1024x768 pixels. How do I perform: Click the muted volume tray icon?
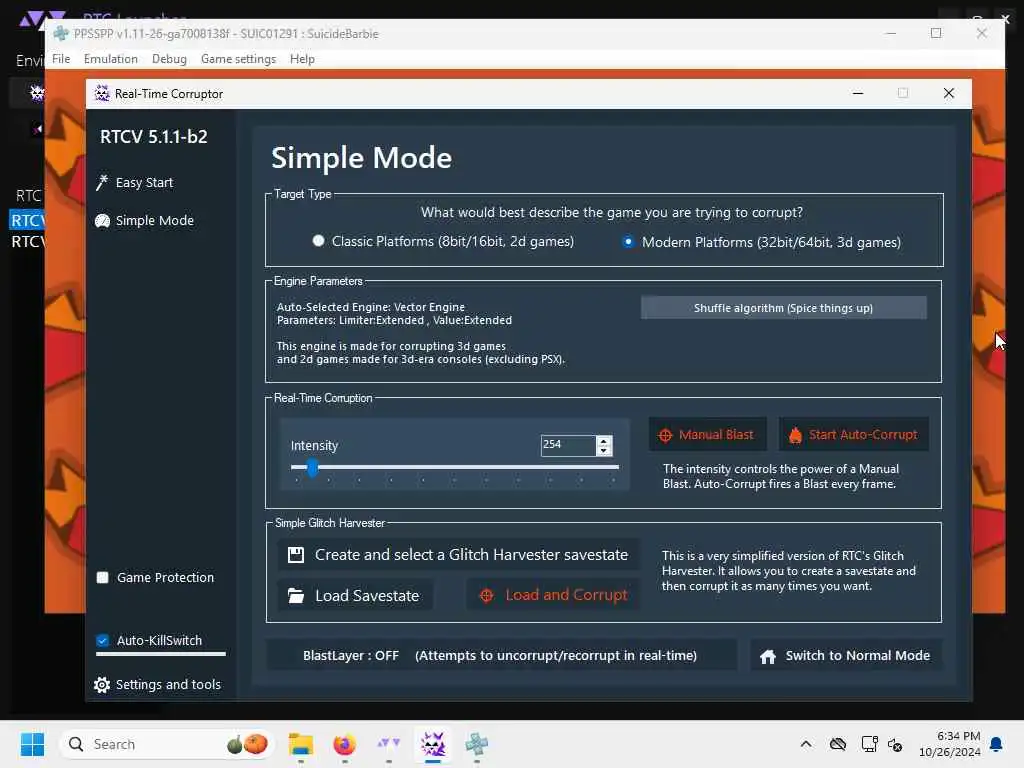(895, 744)
